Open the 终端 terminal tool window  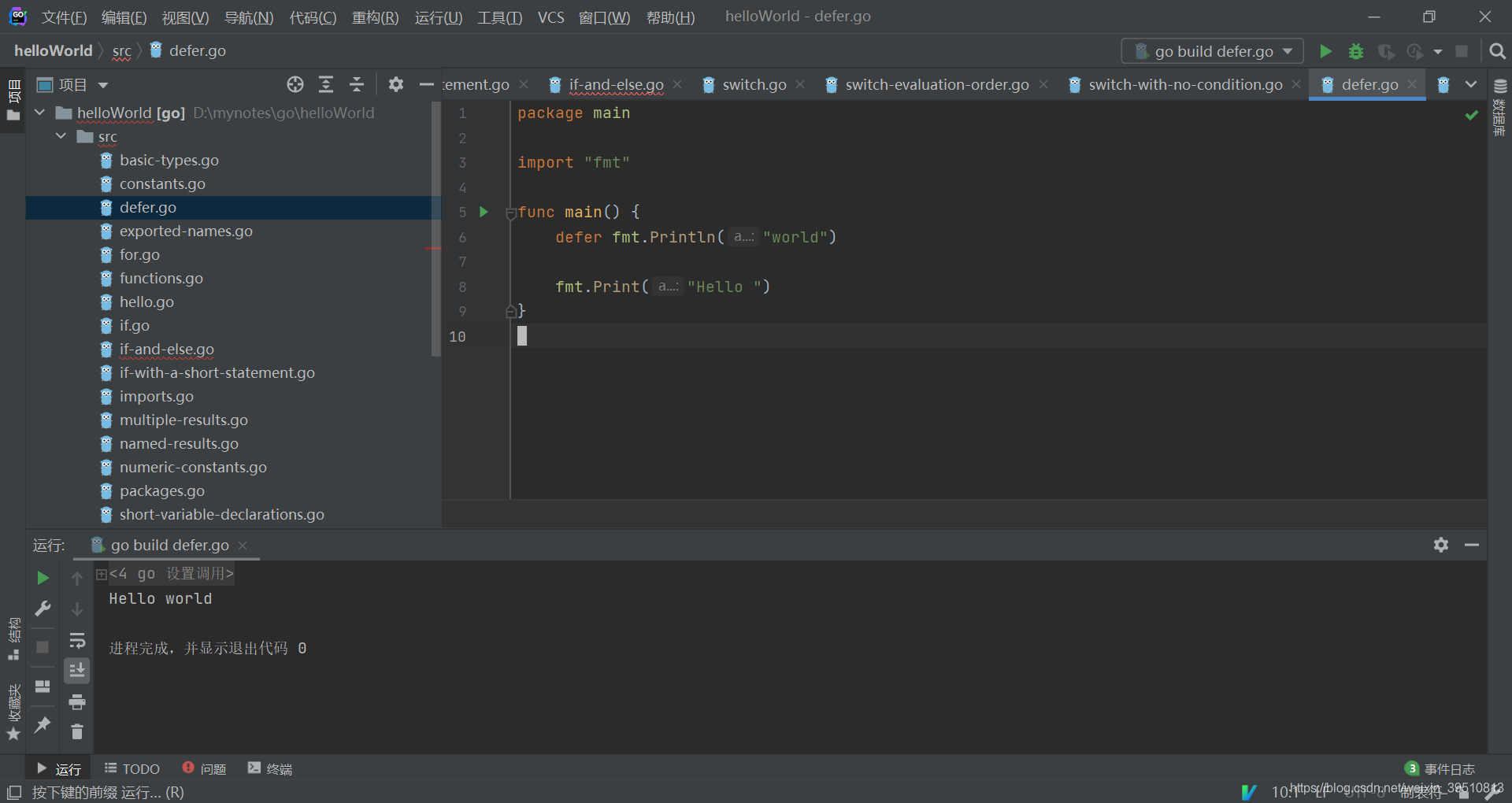pyautogui.click(x=270, y=768)
